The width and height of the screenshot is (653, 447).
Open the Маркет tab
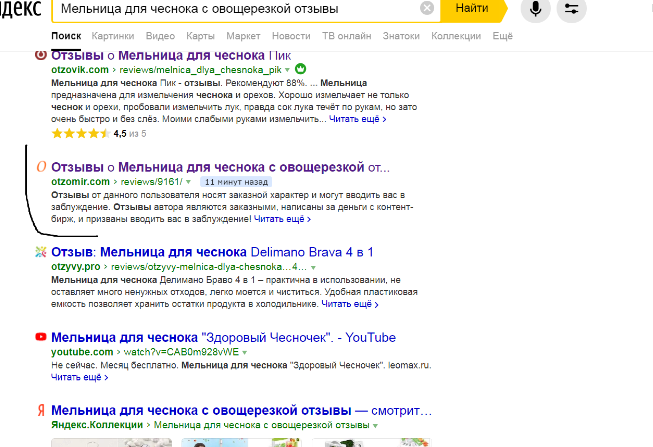click(x=243, y=36)
